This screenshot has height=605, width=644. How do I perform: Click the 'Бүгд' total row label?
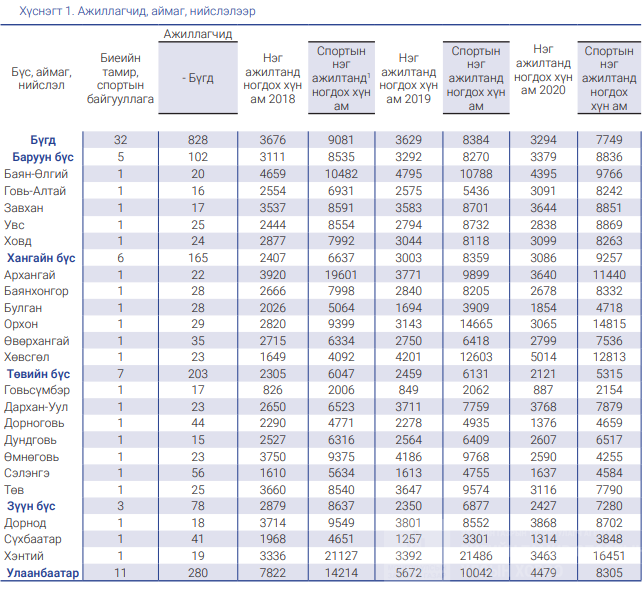coord(43,140)
